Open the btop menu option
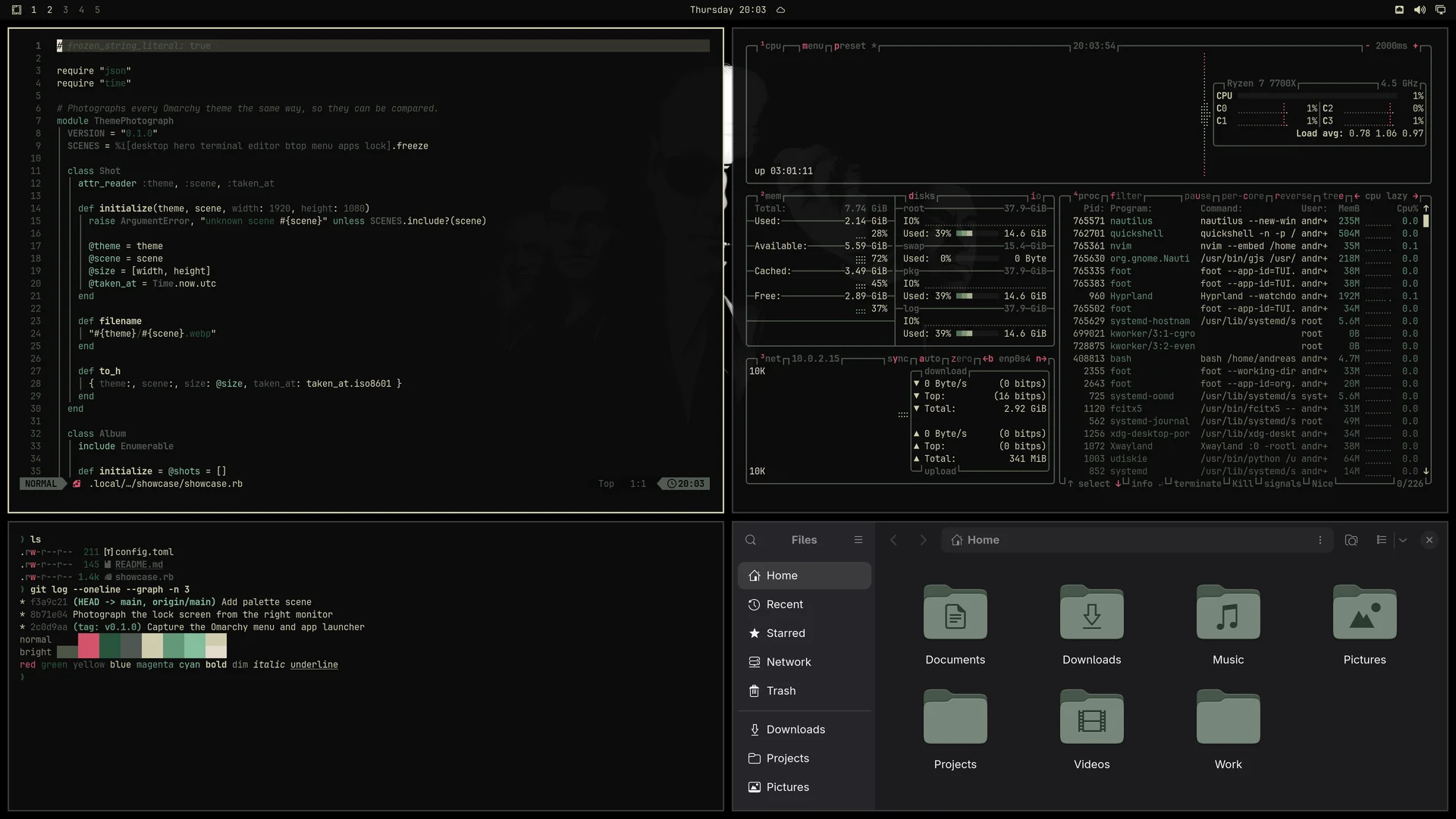Image resolution: width=1456 pixels, height=819 pixels. click(812, 46)
